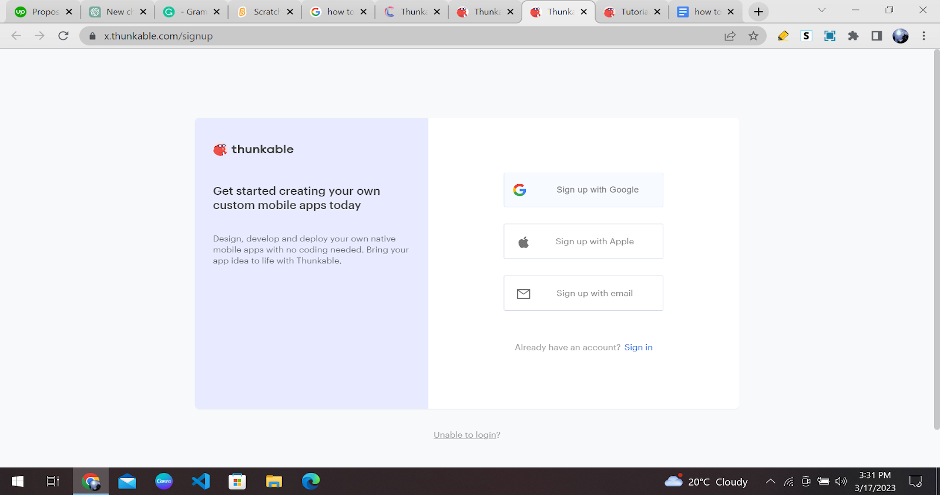This screenshot has width=941, height=495.
Task: Open the Unable to login? link
Action: point(467,435)
